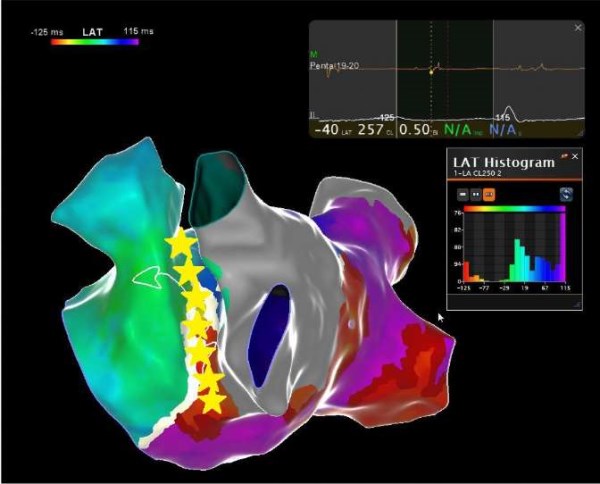The width and height of the screenshot is (600, 484).
Task: Click the topmost yellow star ablation marker
Action: point(179,242)
